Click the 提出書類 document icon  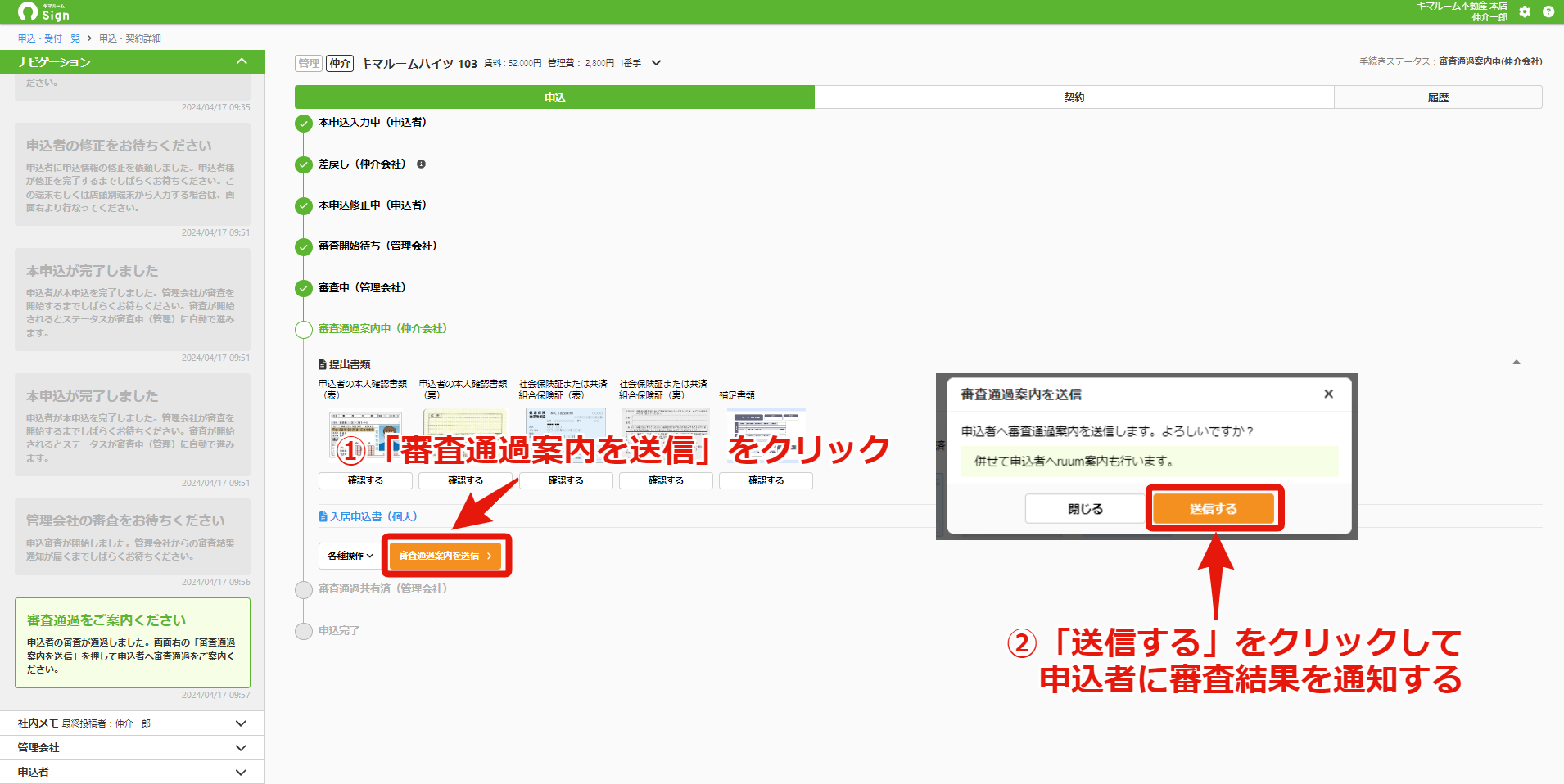tap(323, 364)
